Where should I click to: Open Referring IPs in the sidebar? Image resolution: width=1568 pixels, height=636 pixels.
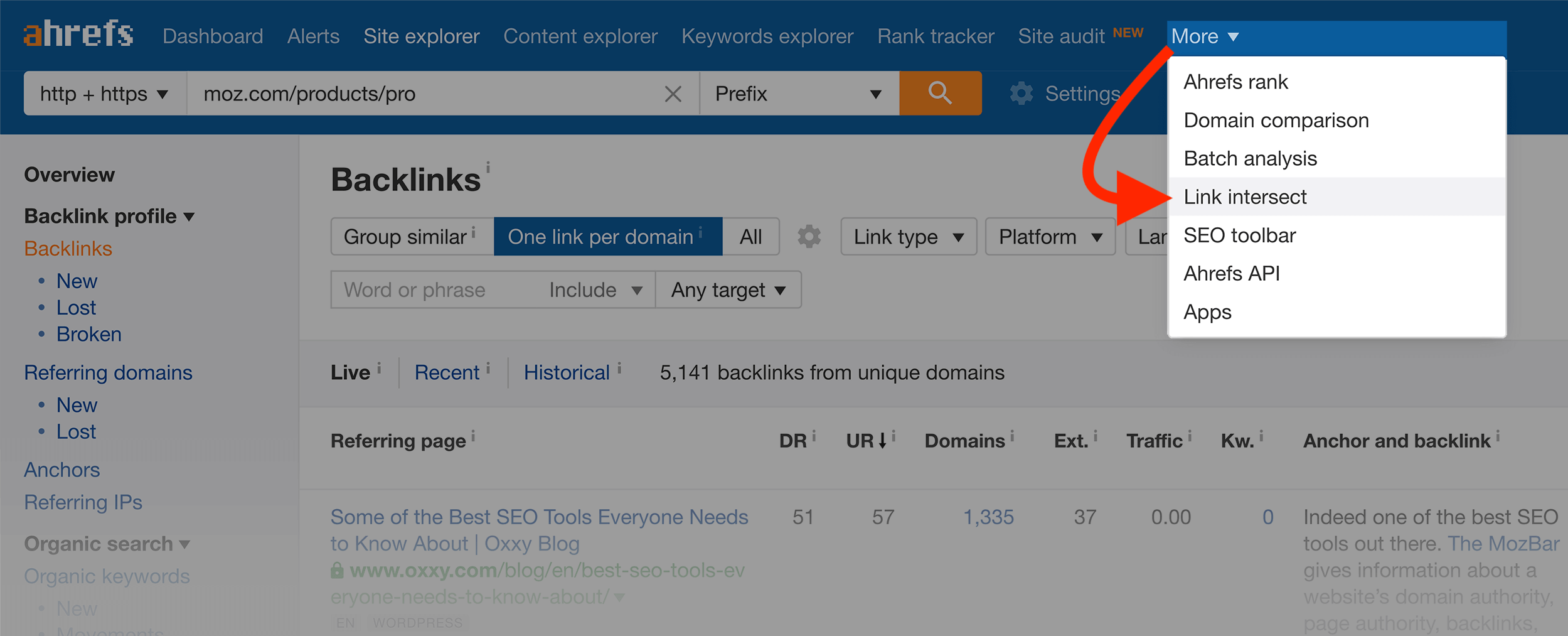[83, 503]
